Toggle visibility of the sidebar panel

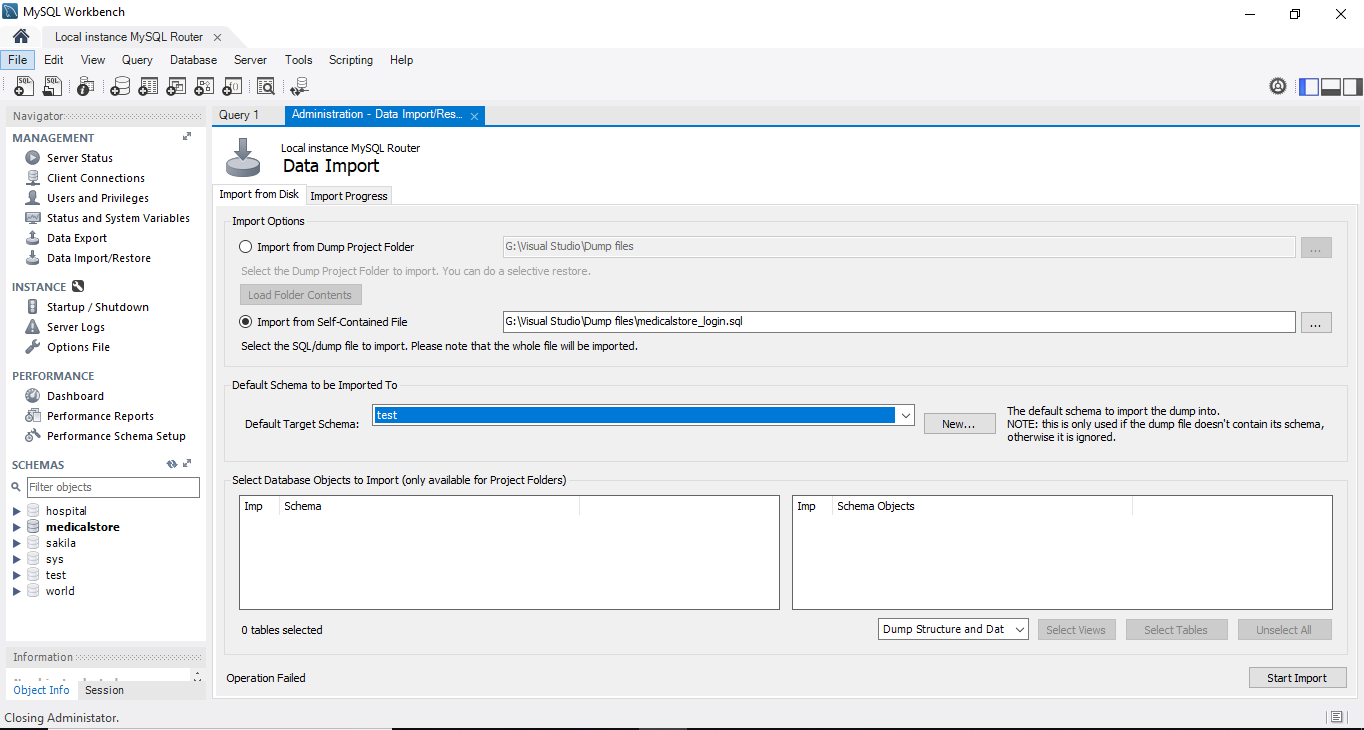point(1309,87)
